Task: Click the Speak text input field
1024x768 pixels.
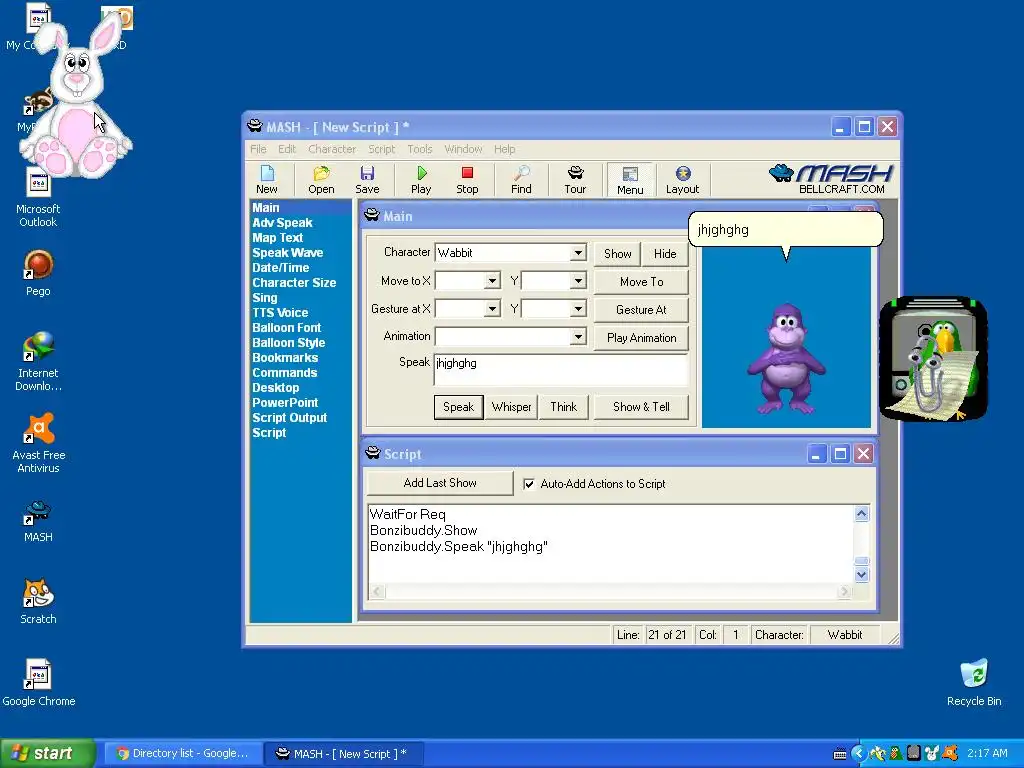Action: 561,370
